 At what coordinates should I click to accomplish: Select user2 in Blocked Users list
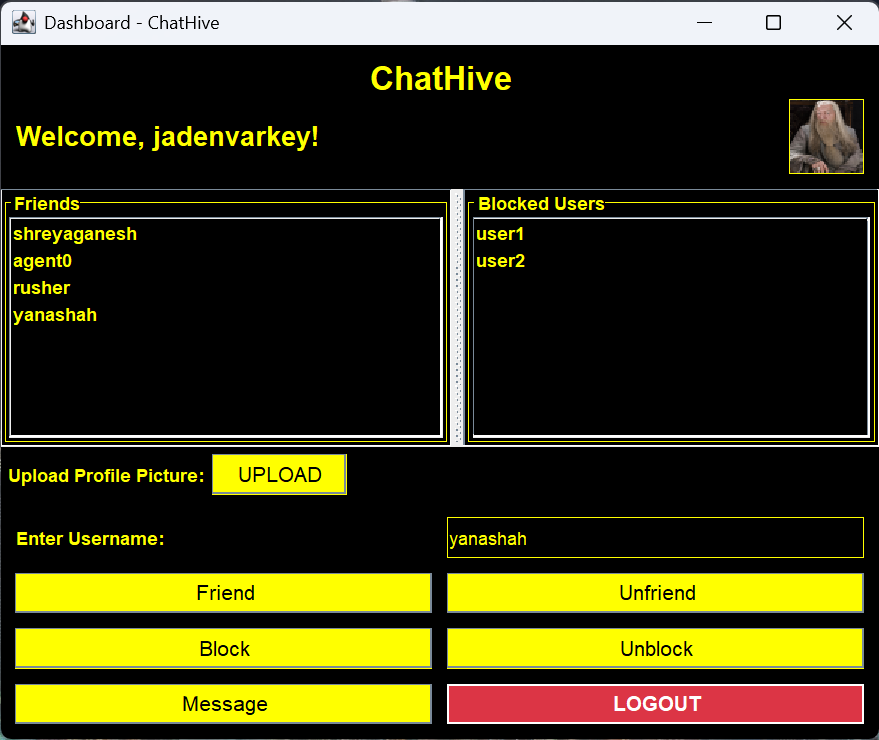coord(500,261)
